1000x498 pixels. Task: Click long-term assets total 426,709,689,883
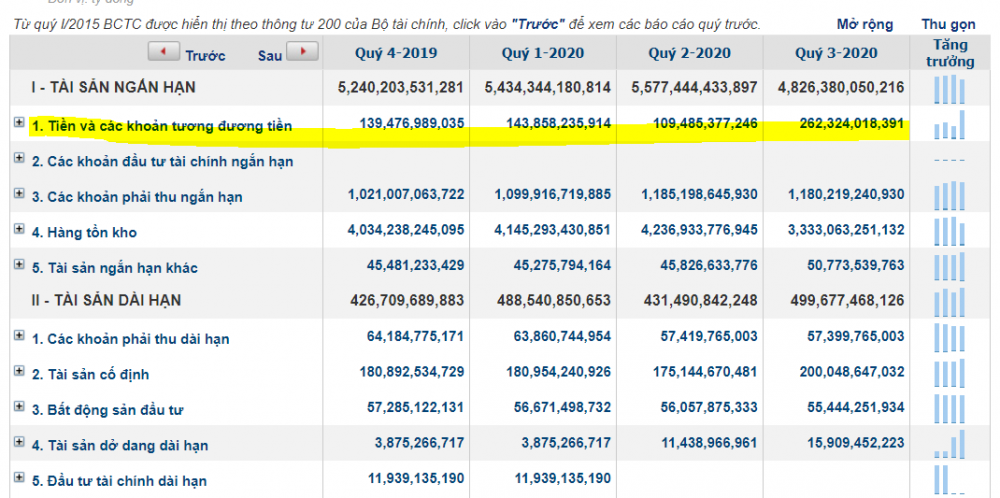point(406,300)
